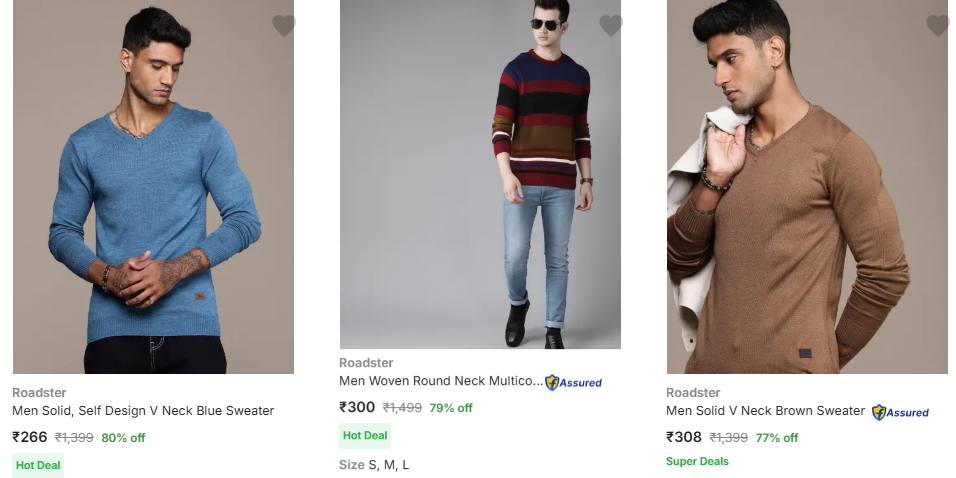Favorite the brown V neck sweater
Viewport: 956px width, 478px height.
coord(938,26)
